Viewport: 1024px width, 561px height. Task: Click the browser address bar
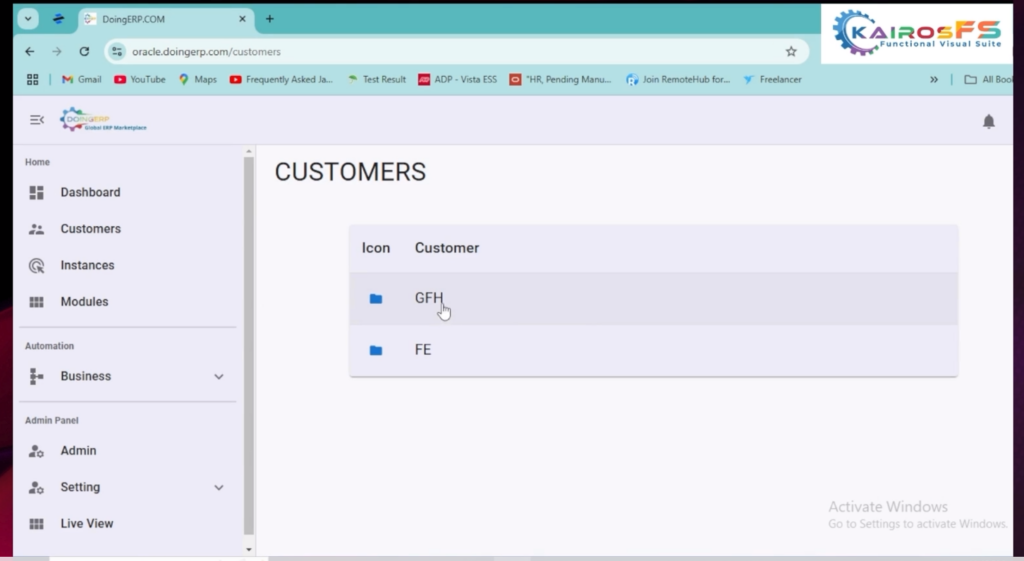point(450,51)
